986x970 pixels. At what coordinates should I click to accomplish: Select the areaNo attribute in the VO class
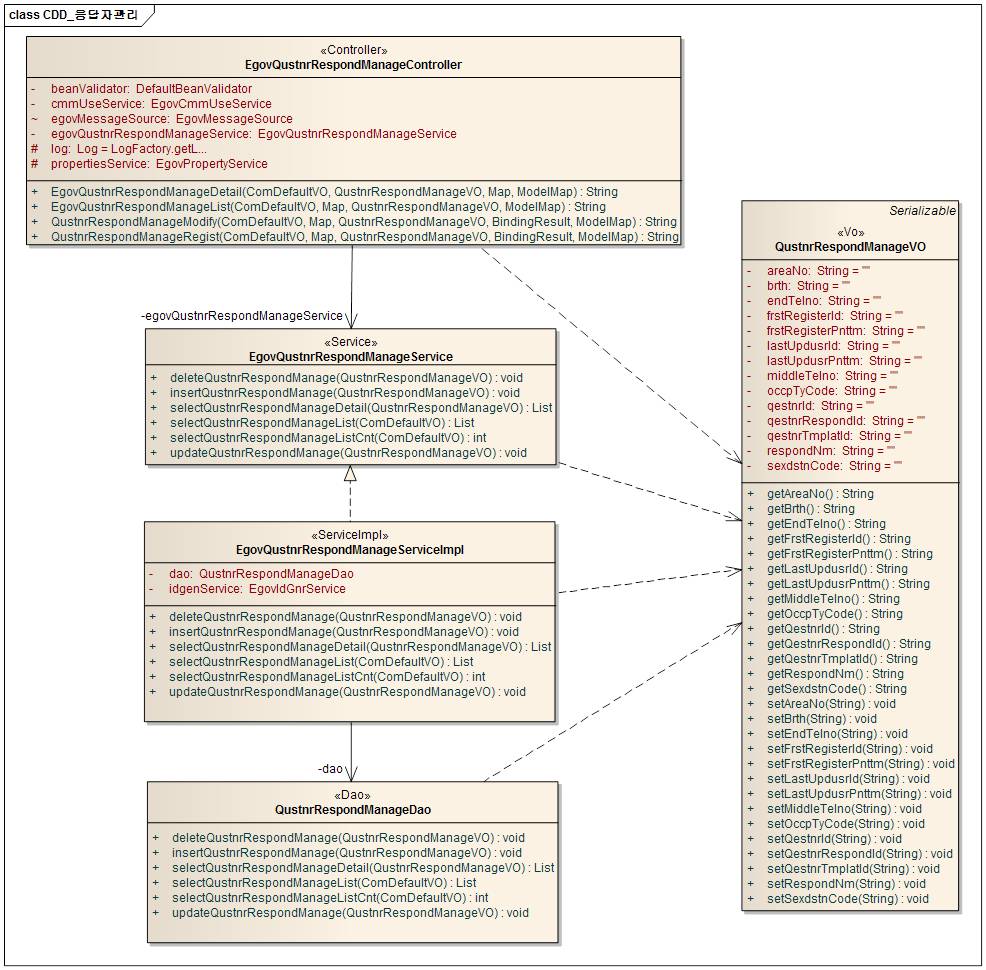click(818, 271)
